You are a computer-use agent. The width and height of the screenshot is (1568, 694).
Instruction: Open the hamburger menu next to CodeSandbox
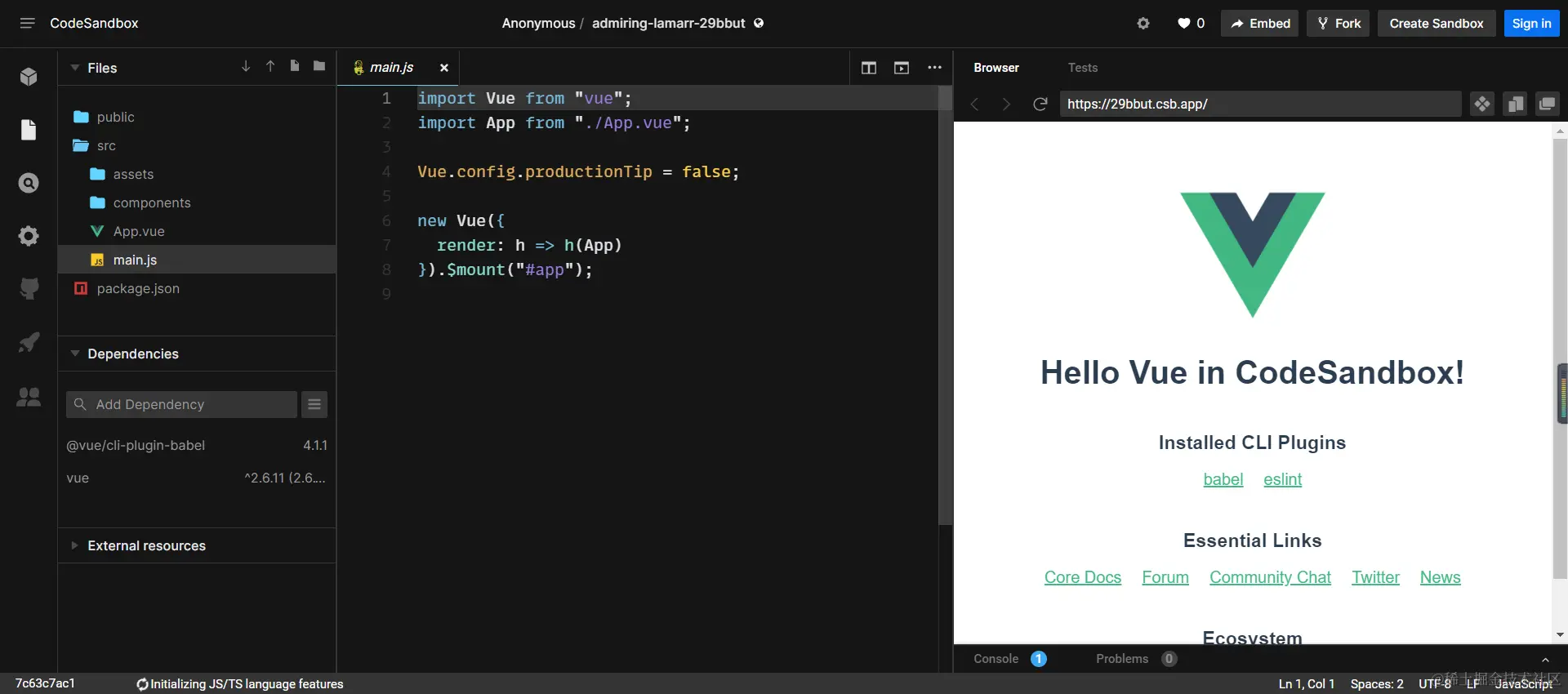27,23
